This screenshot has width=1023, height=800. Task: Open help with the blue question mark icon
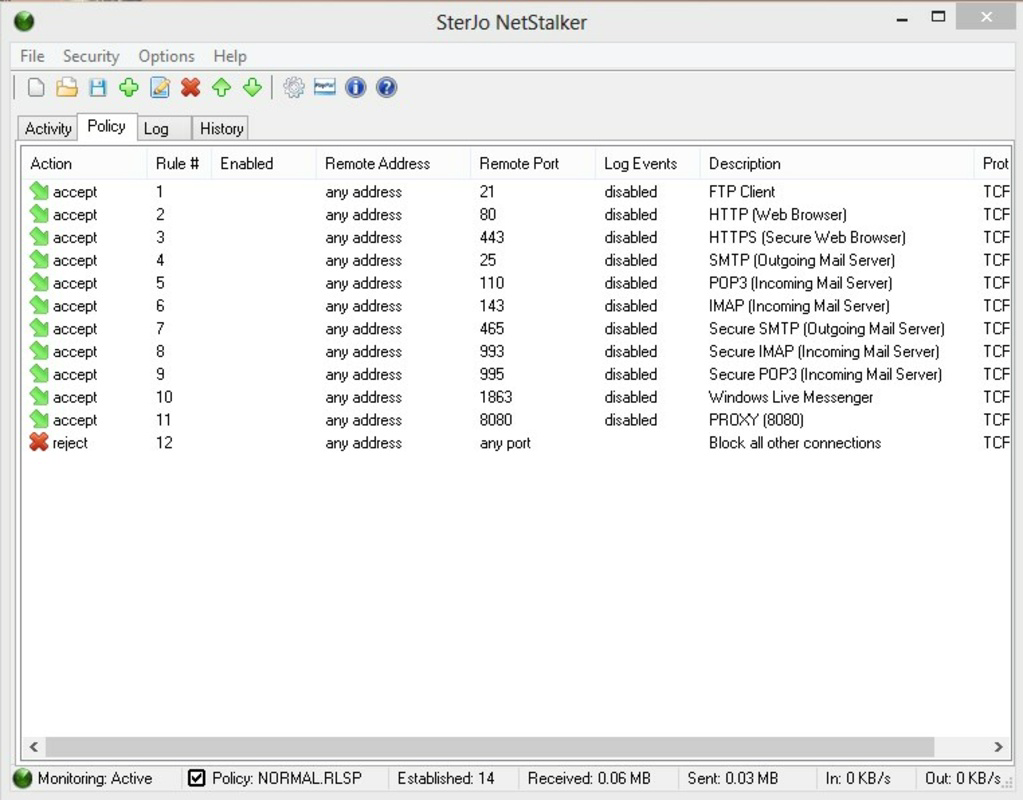[x=386, y=87]
